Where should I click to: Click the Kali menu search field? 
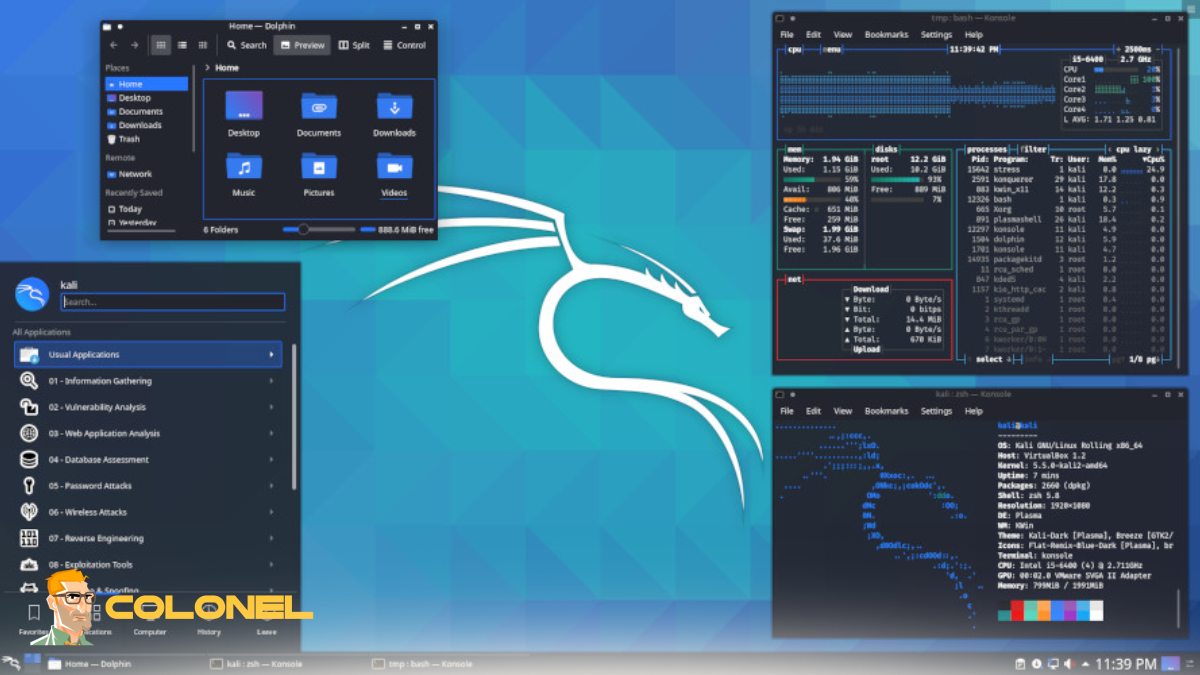pos(170,302)
